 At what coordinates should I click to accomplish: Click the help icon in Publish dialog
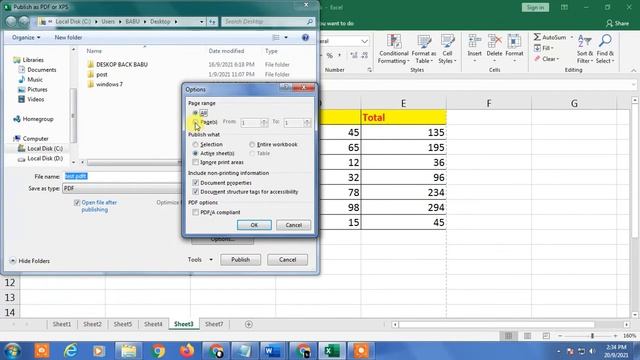coord(305,38)
